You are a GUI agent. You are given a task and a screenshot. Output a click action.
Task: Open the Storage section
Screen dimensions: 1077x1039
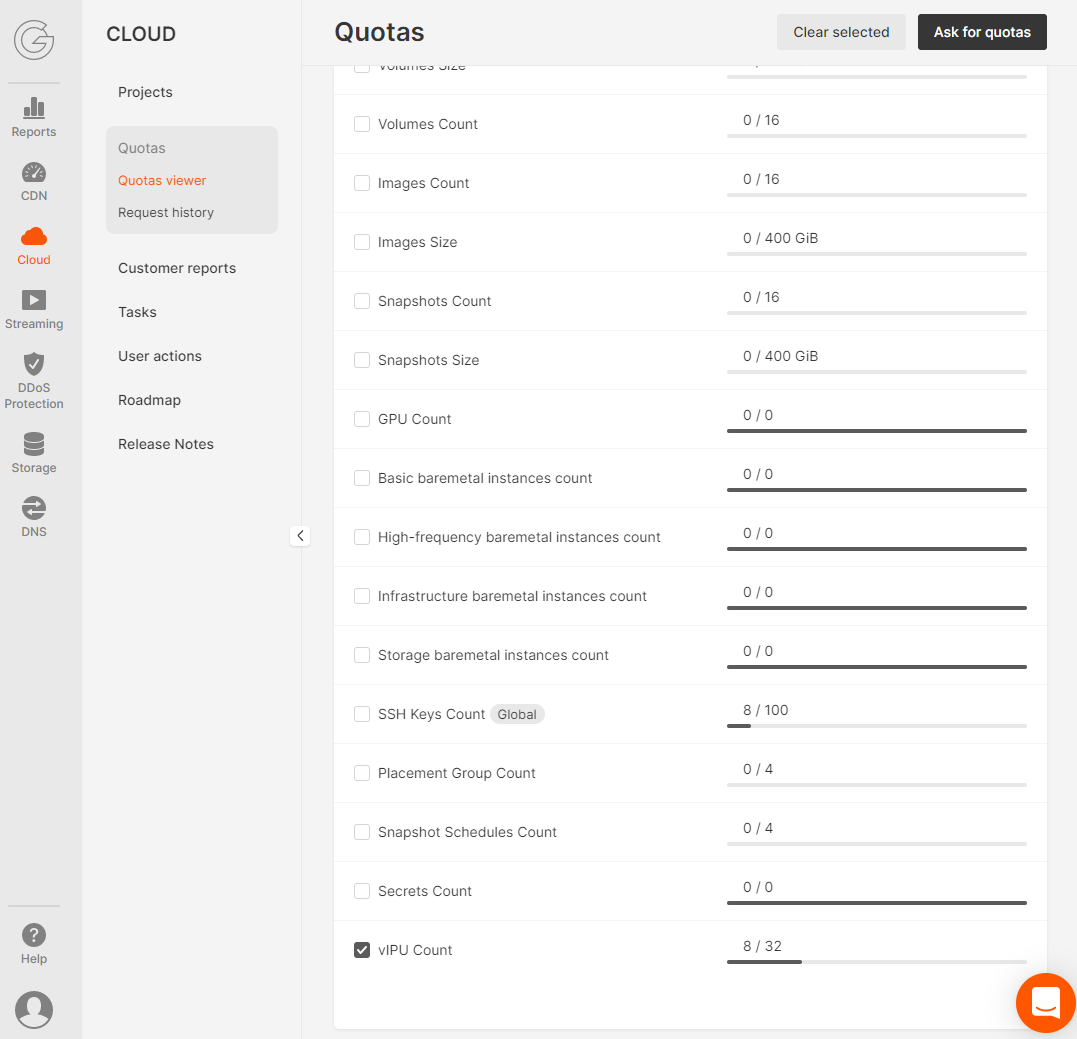(33, 452)
